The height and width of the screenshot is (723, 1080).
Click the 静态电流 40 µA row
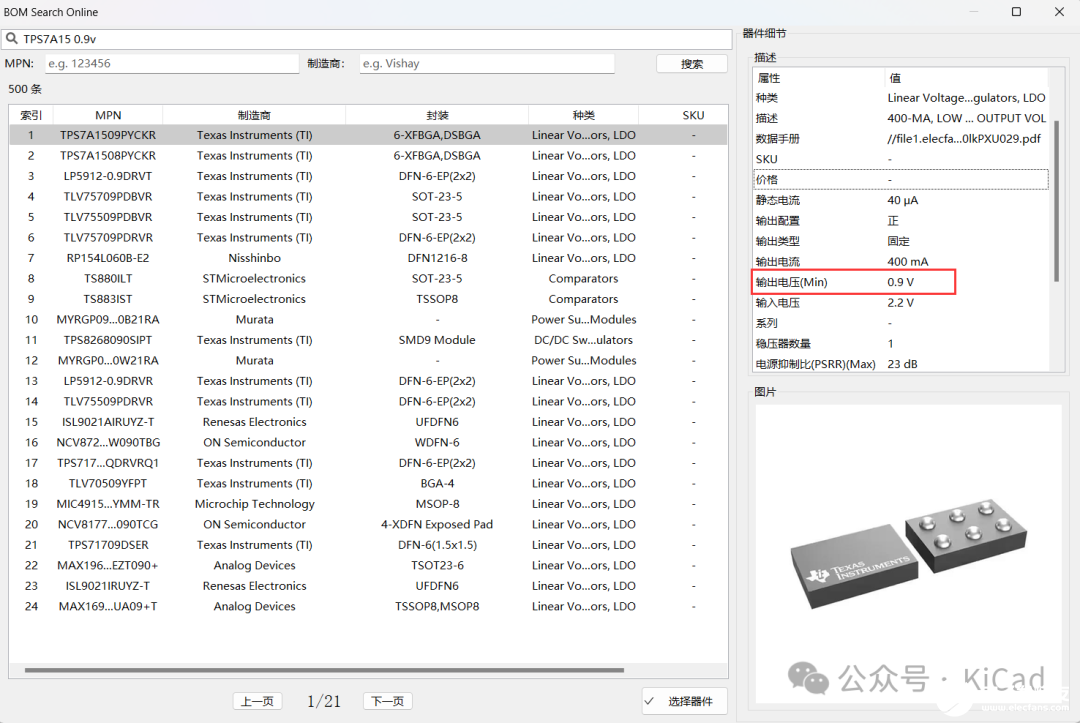click(x=900, y=200)
